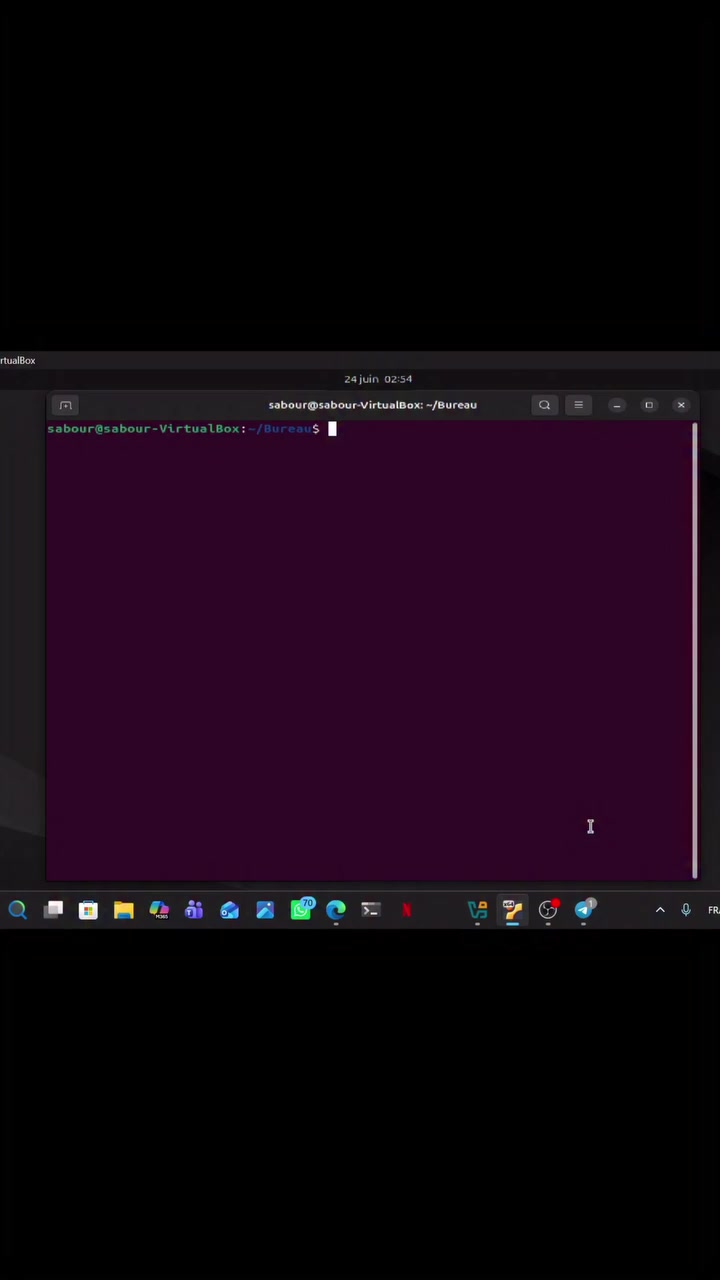720x1280 pixels.
Task: Add a new terminal tab
Action: point(66,405)
